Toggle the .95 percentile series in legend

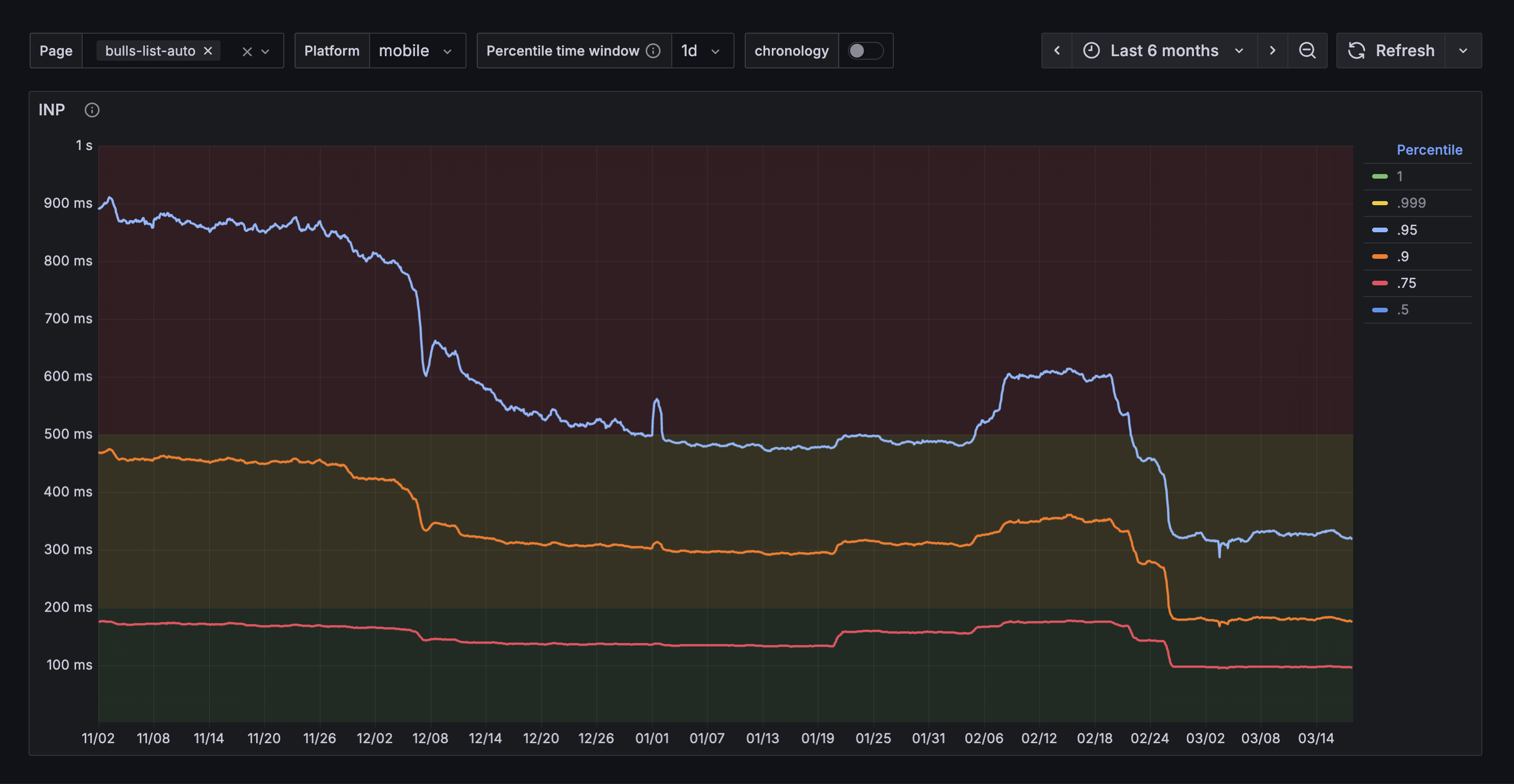point(1406,230)
